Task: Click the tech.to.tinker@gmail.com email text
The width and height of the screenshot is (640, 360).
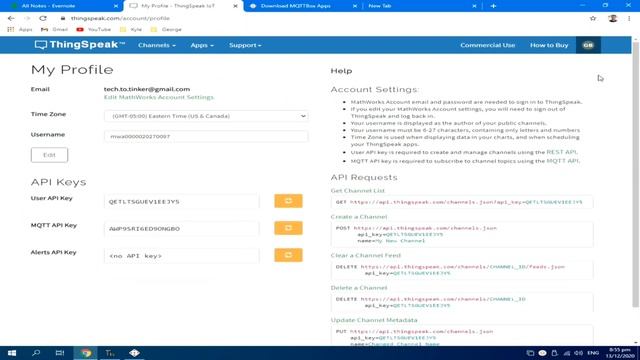Action: point(147,89)
